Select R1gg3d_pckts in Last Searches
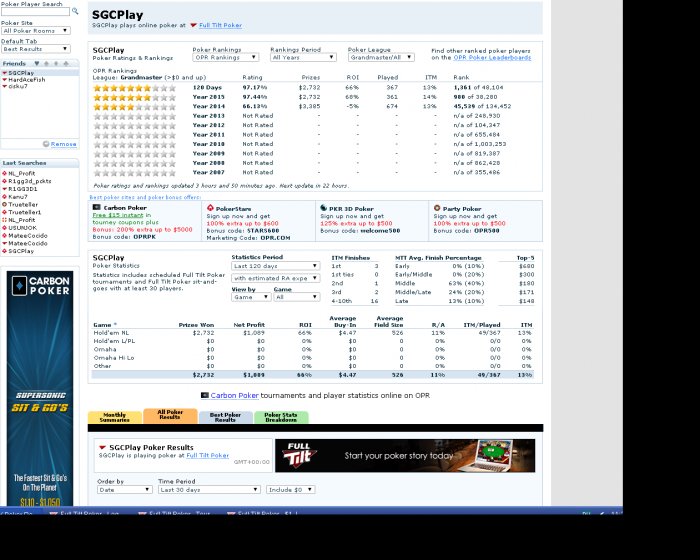 [30, 181]
